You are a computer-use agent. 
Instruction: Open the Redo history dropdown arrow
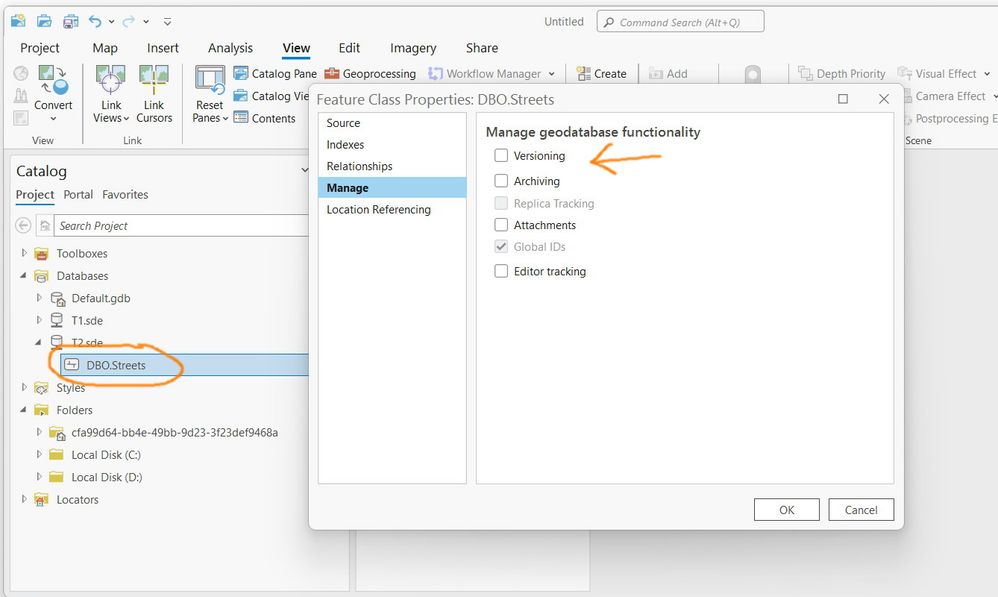tap(146, 22)
